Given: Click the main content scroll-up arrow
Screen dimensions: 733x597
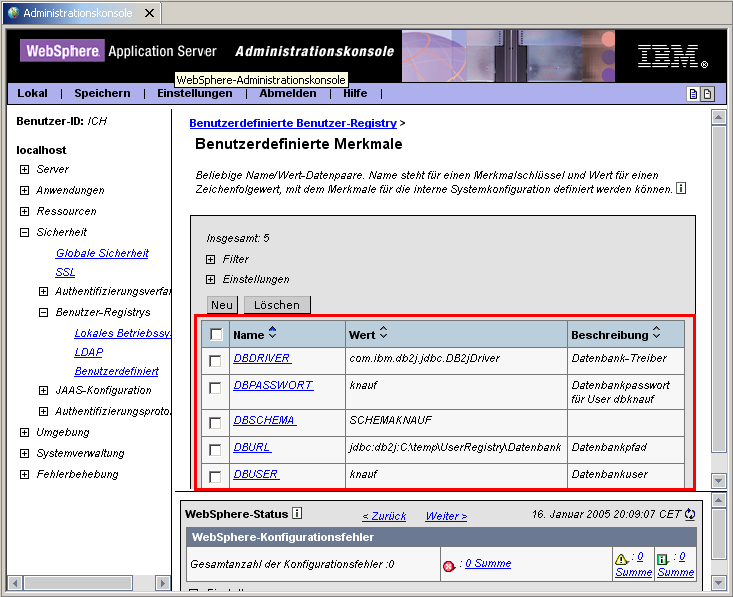Looking at the screenshot, I should click(x=719, y=117).
